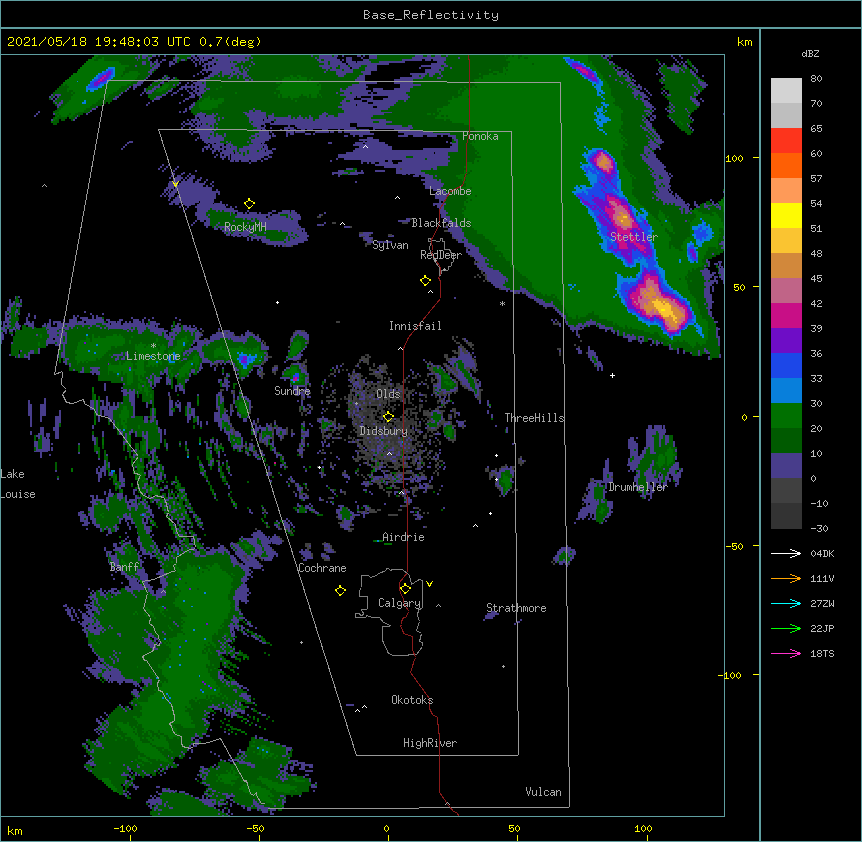Click the 04DK legend label
Viewport: 862px width, 842px height.
(822, 553)
